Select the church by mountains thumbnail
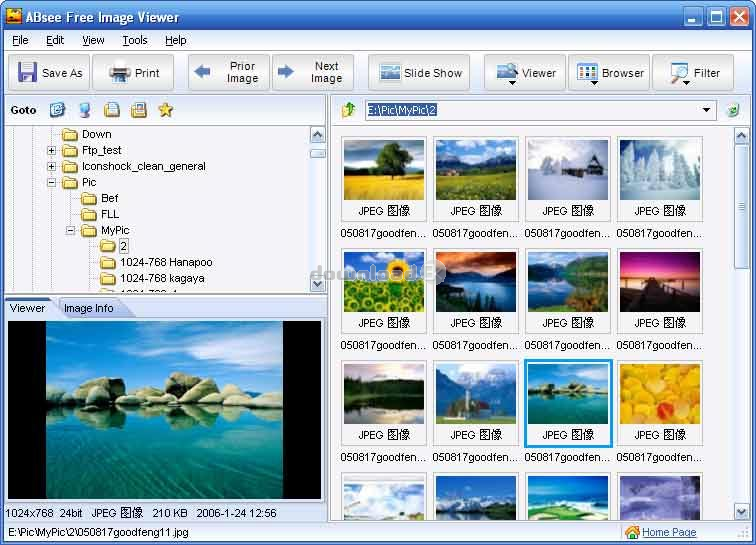Viewport: 756px width, 545px height. pos(476,394)
